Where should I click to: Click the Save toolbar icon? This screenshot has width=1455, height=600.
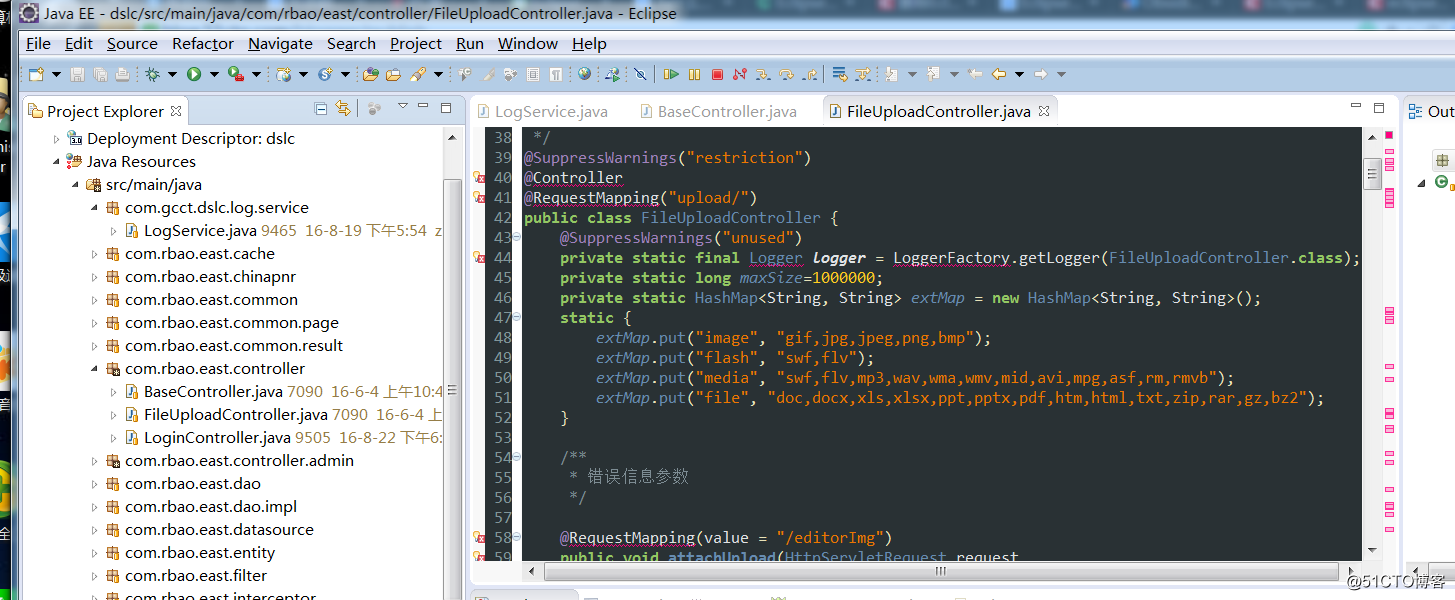pos(77,74)
